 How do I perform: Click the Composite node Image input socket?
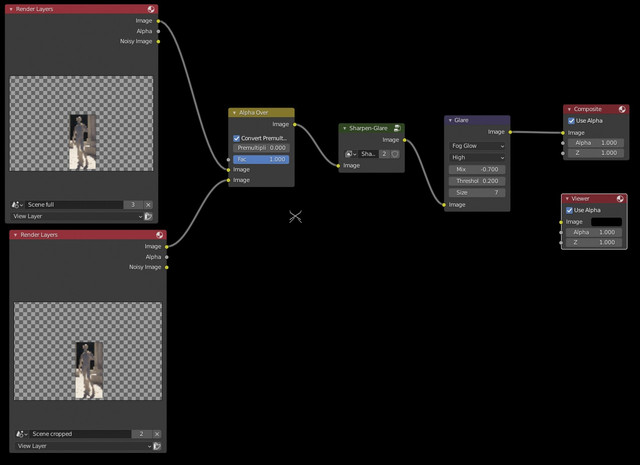(x=563, y=133)
